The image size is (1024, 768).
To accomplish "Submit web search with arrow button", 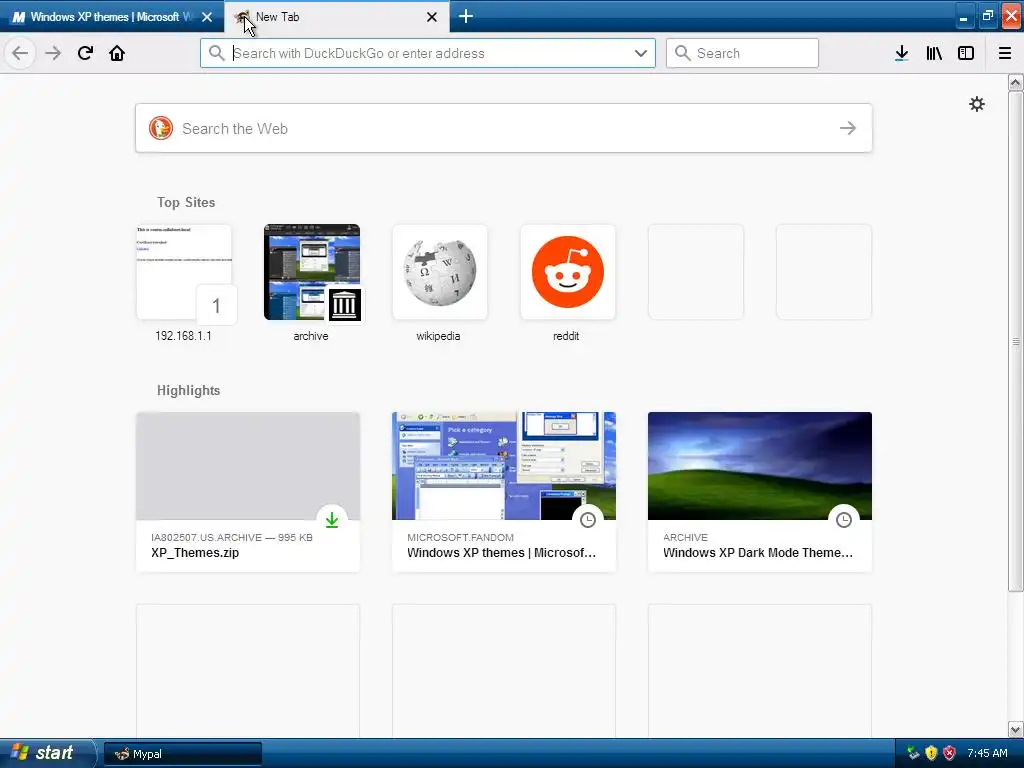I will click(x=848, y=128).
